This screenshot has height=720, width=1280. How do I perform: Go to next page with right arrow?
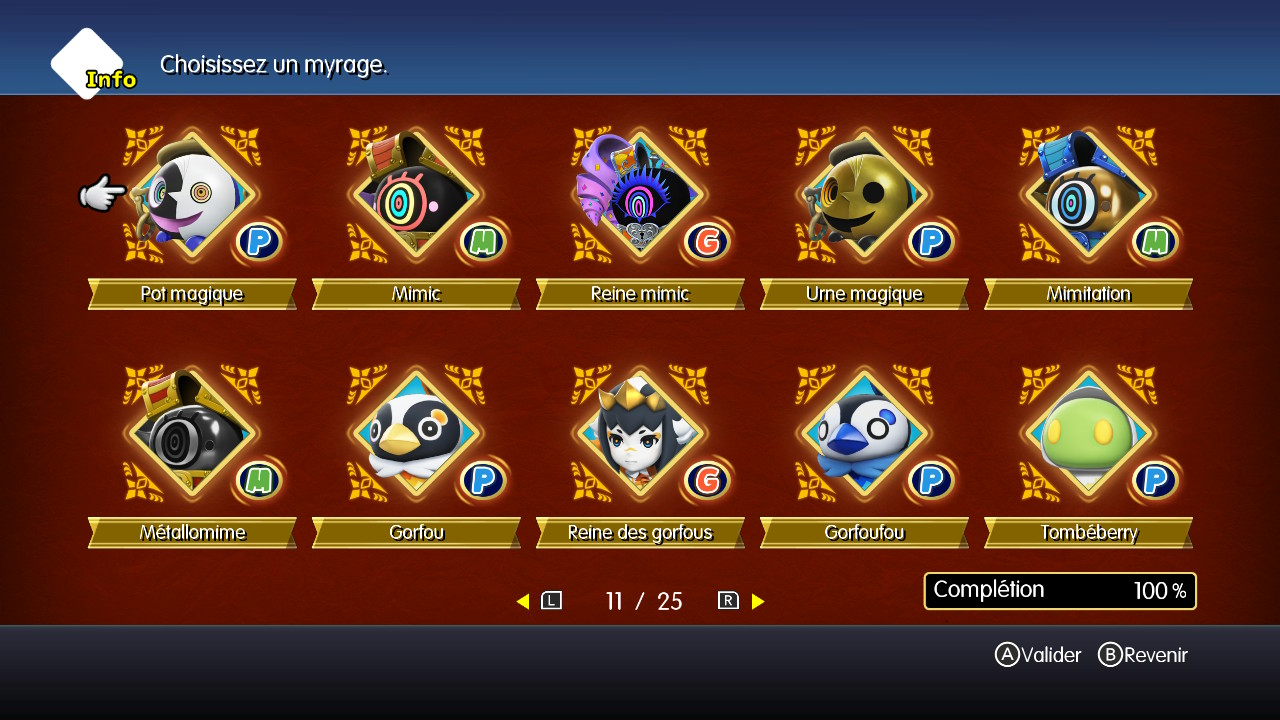[758, 601]
